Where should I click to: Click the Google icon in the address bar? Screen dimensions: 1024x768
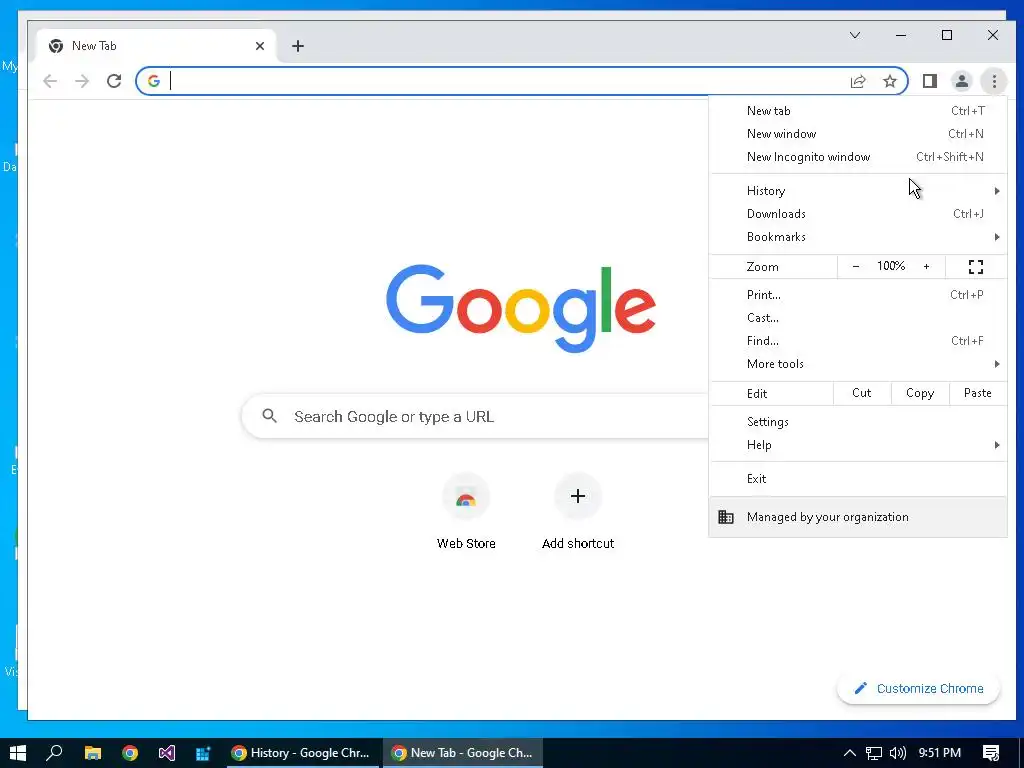coord(154,81)
